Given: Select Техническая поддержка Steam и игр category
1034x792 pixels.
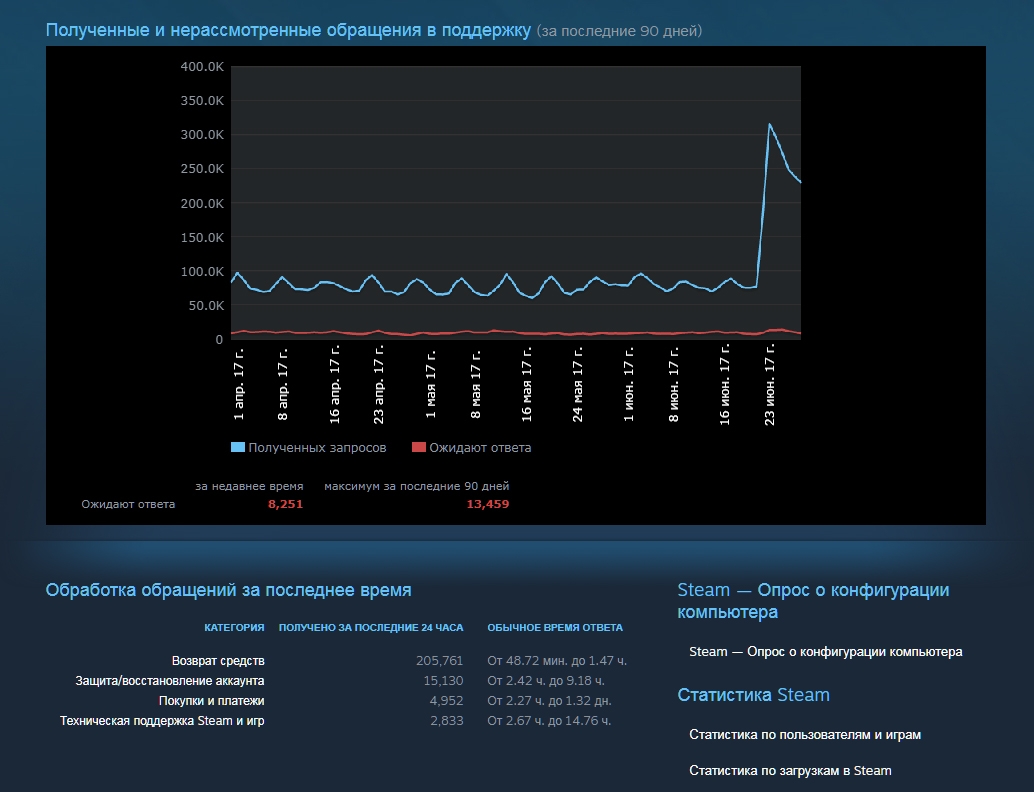Looking at the screenshot, I should [162, 721].
